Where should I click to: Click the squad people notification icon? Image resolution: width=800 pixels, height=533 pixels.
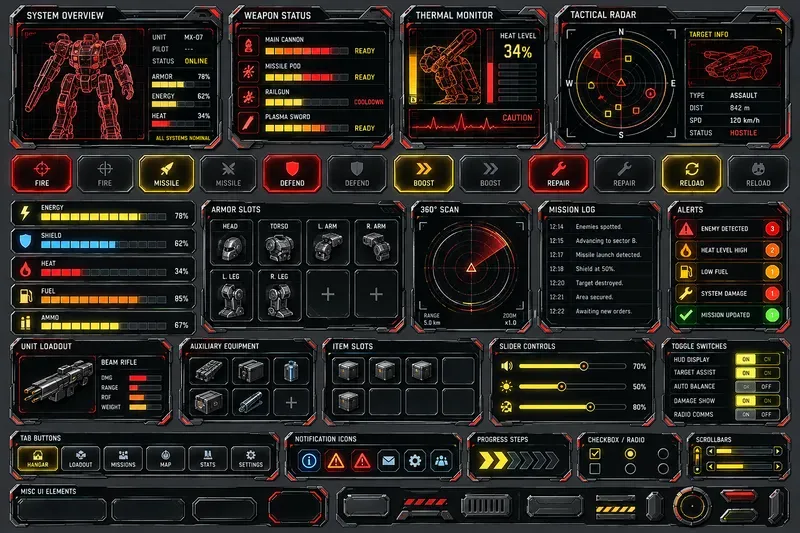click(x=441, y=461)
